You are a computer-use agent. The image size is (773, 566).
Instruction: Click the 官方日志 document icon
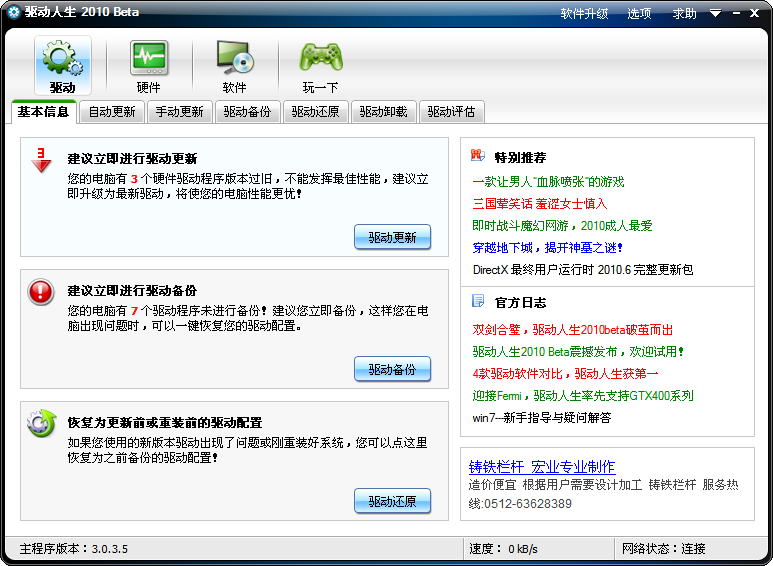(x=478, y=301)
